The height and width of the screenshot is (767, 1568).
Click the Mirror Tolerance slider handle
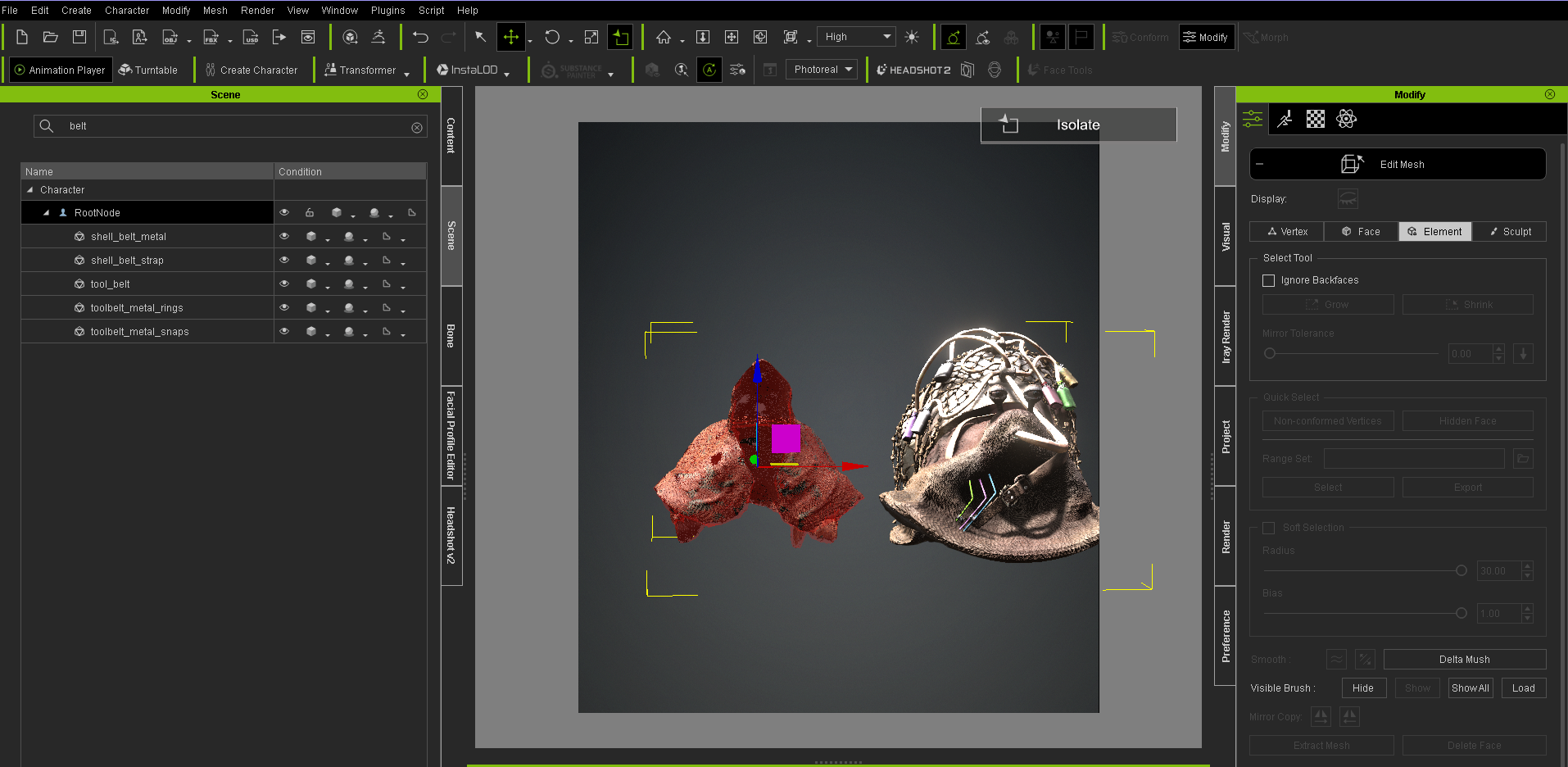[1270, 353]
